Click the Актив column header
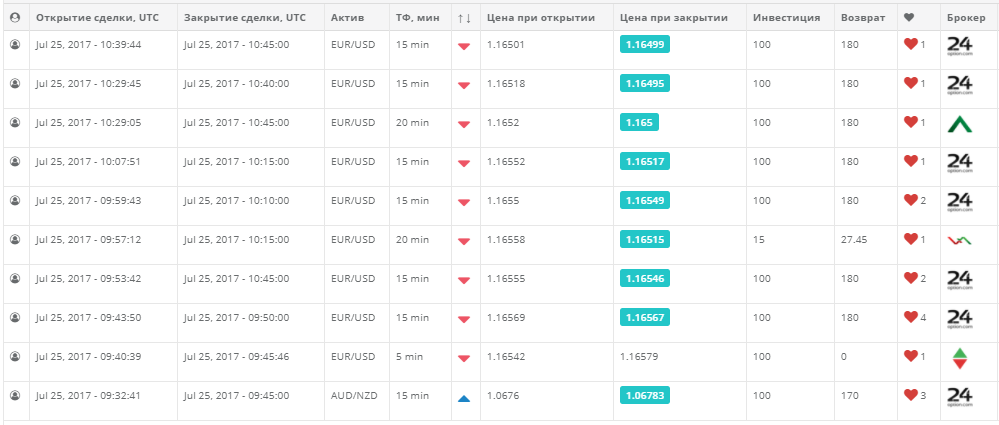The width and height of the screenshot is (999, 425). [x=347, y=18]
